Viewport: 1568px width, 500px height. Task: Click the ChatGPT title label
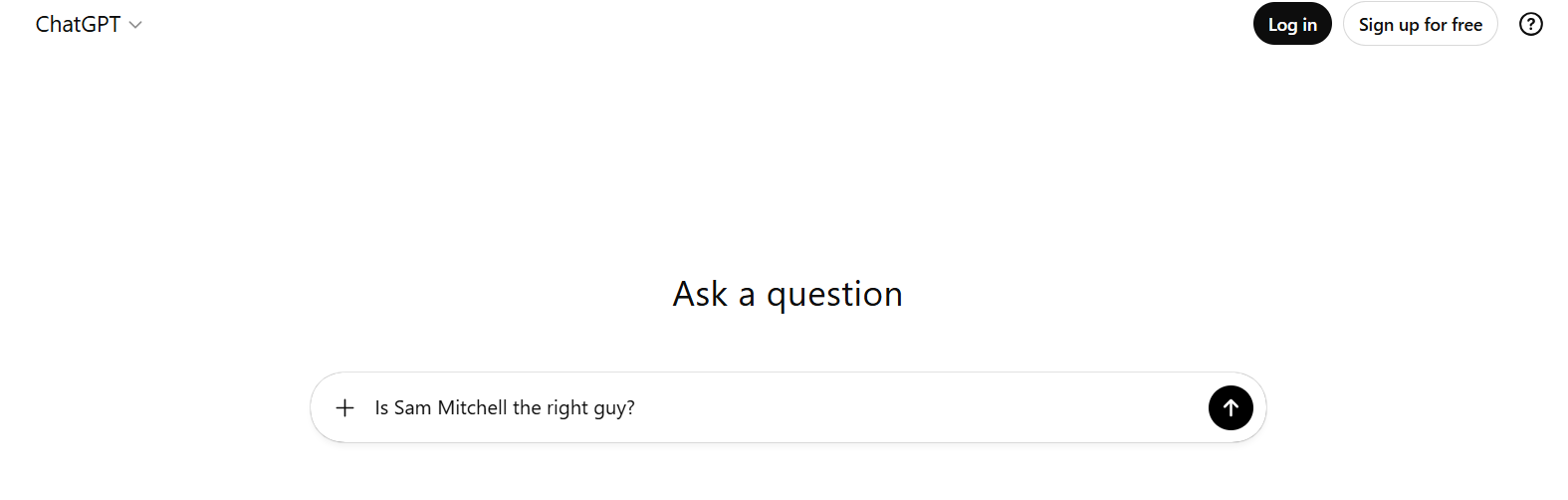pyautogui.click(x=78, y=25)
